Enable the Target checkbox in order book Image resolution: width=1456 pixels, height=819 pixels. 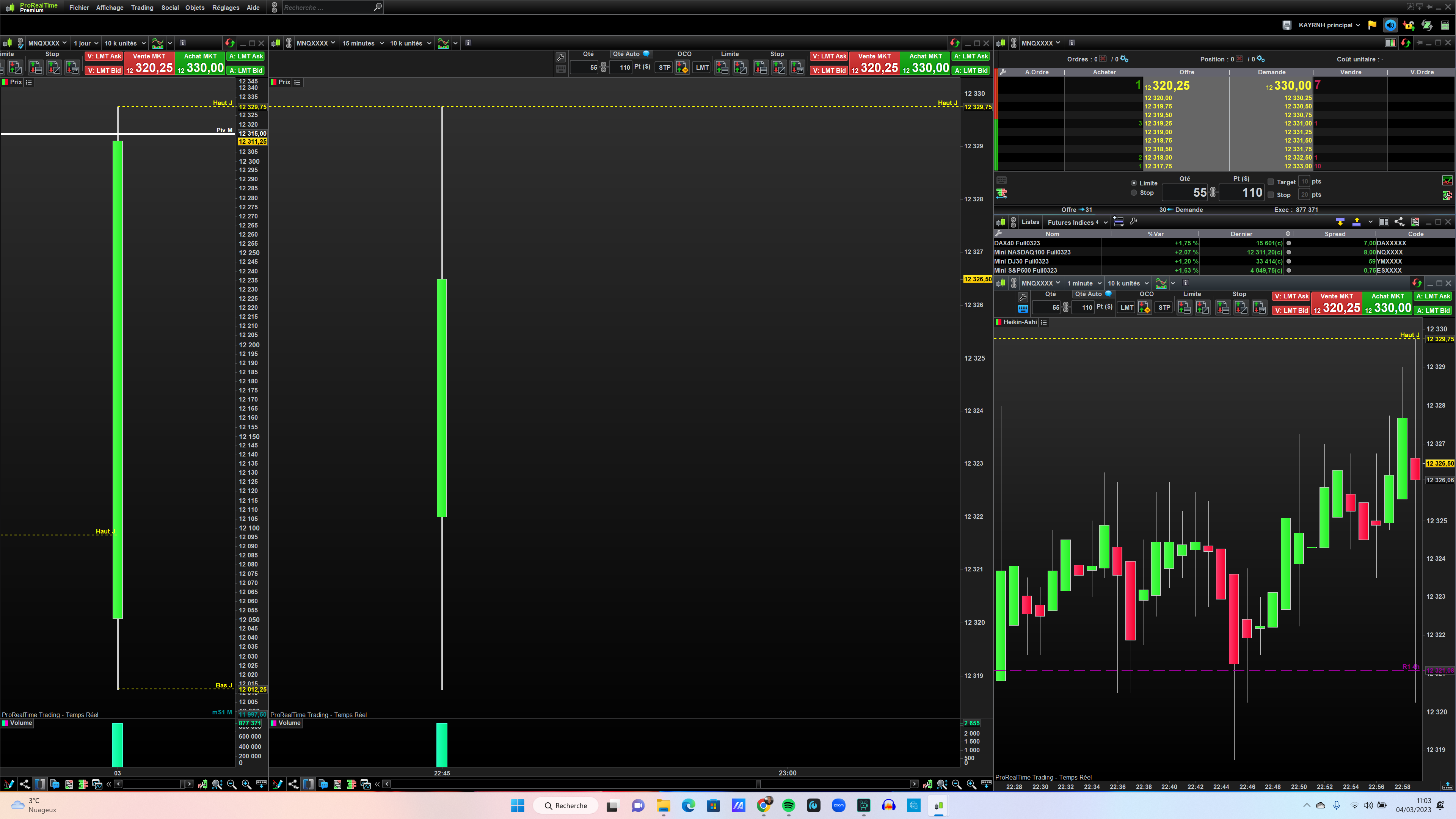pyautogui.click(x=1271, y=182)
